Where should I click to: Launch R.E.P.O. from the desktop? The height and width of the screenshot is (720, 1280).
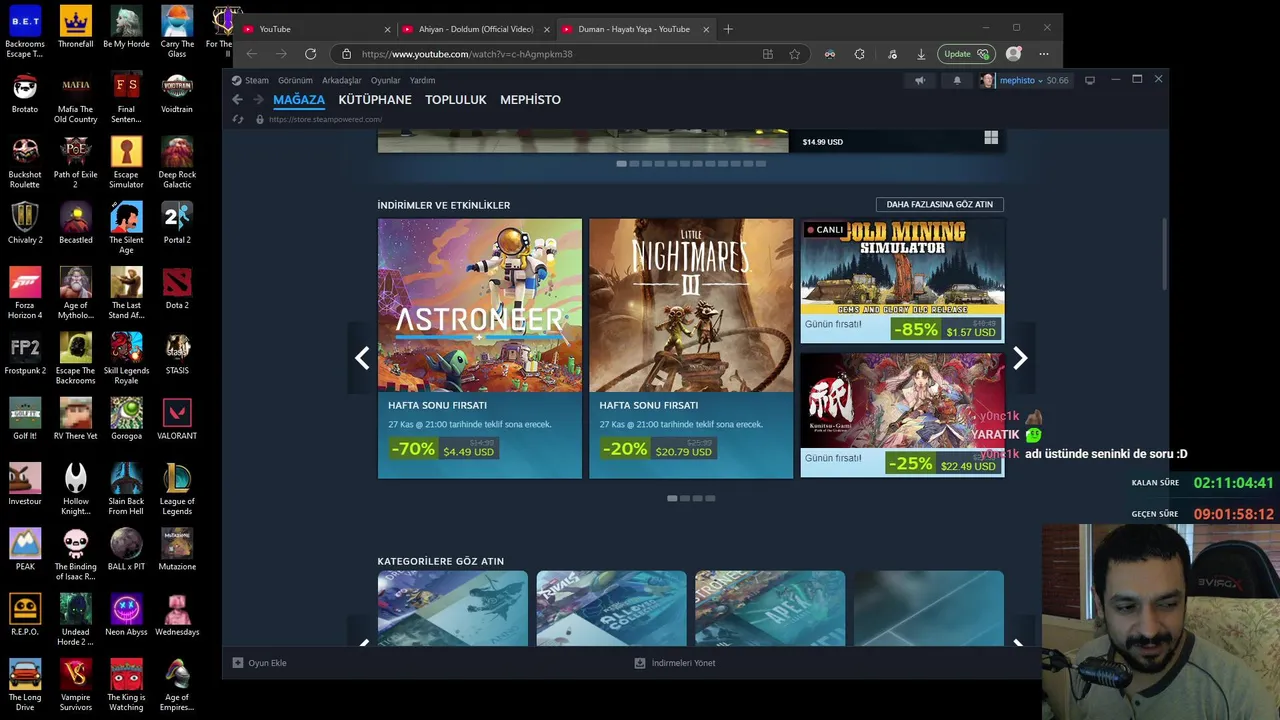25,614
